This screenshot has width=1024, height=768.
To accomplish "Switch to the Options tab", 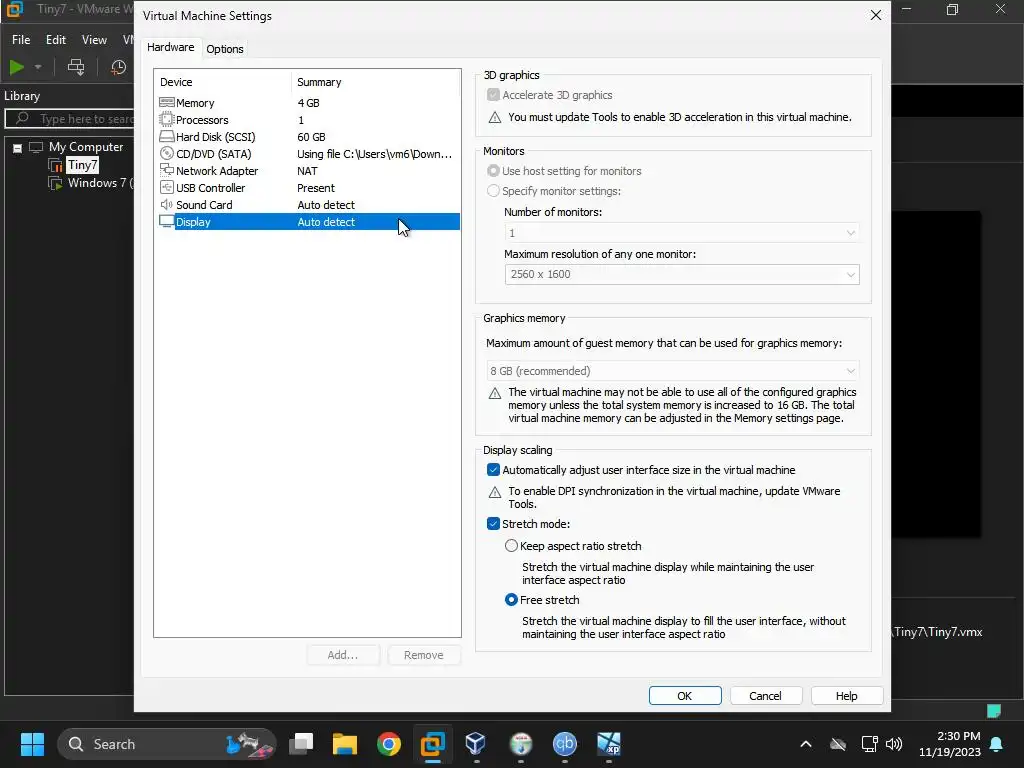I will click(x=225, y=49).
